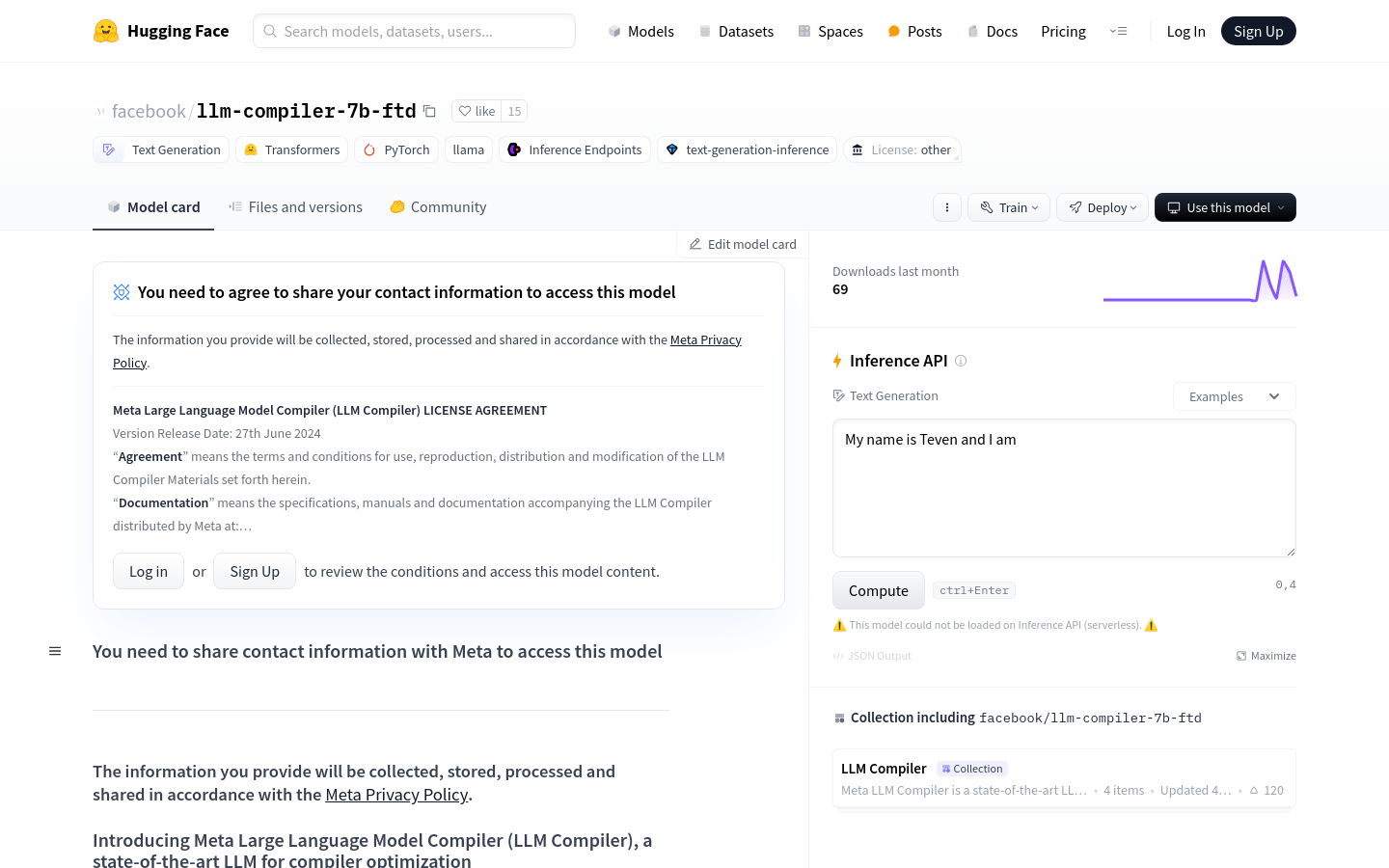Click the llama tag
The width and height of the screenshot is (1389, 868).
pyautogui.click(x=469, y=149)
